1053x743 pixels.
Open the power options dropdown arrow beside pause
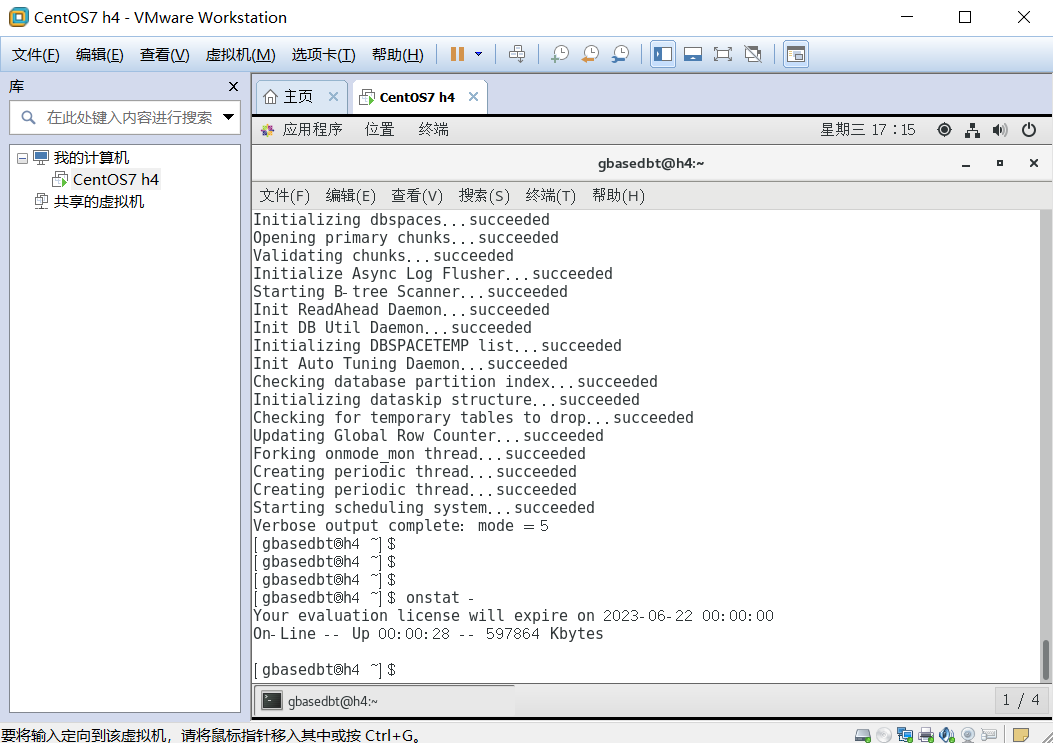478,54
